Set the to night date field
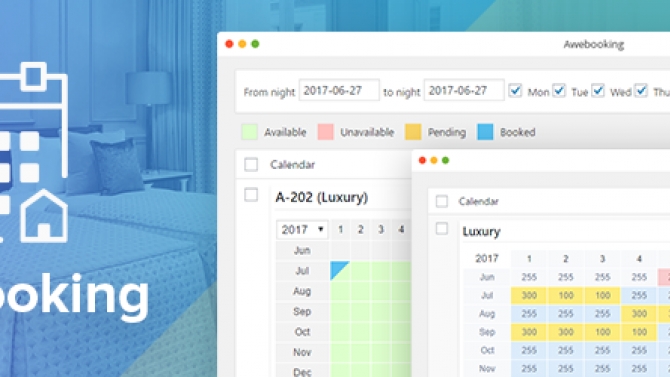Image resolution: width=670 pixels, height=377 pixels. pos(464,90)
